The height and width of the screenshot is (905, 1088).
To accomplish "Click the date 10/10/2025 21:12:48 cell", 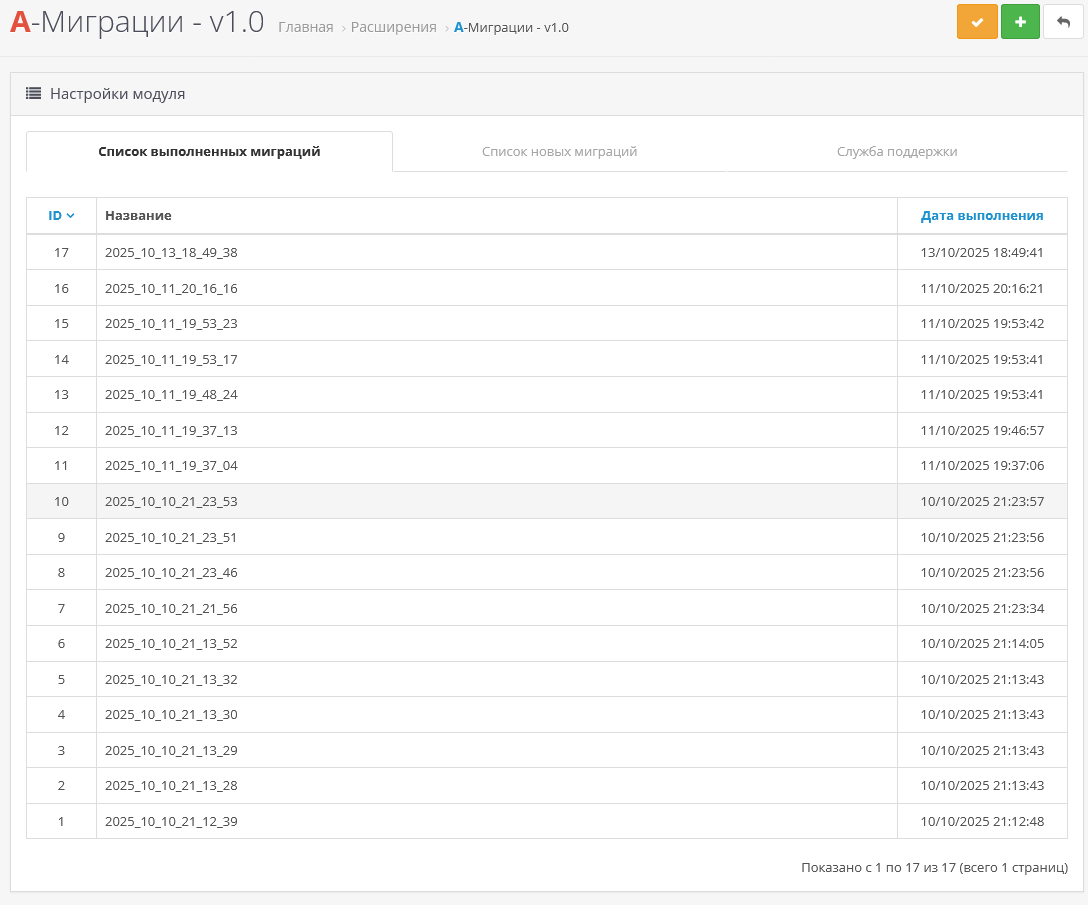I will pyautogui.click(x=981, y=822).
